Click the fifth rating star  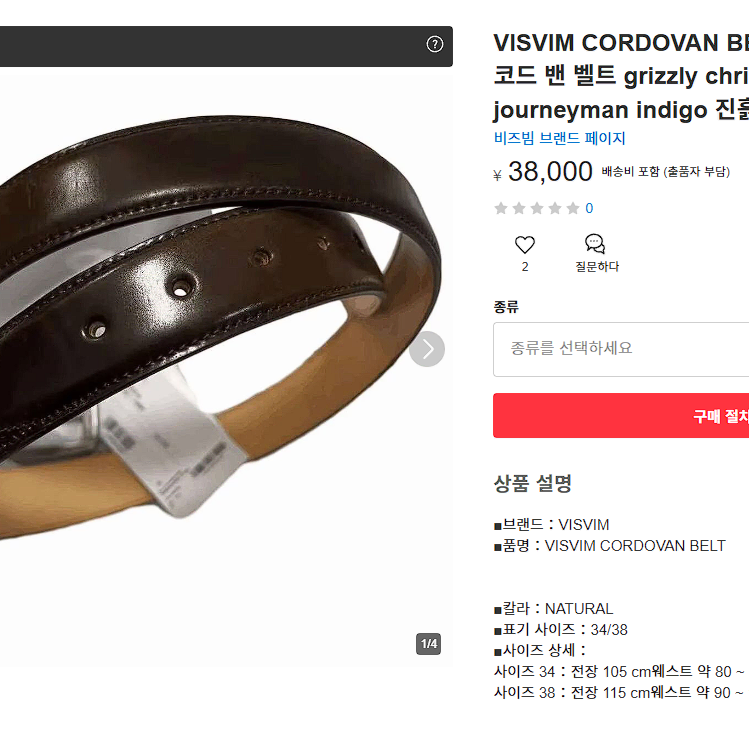pyautogui.click(x=573, y=208)
